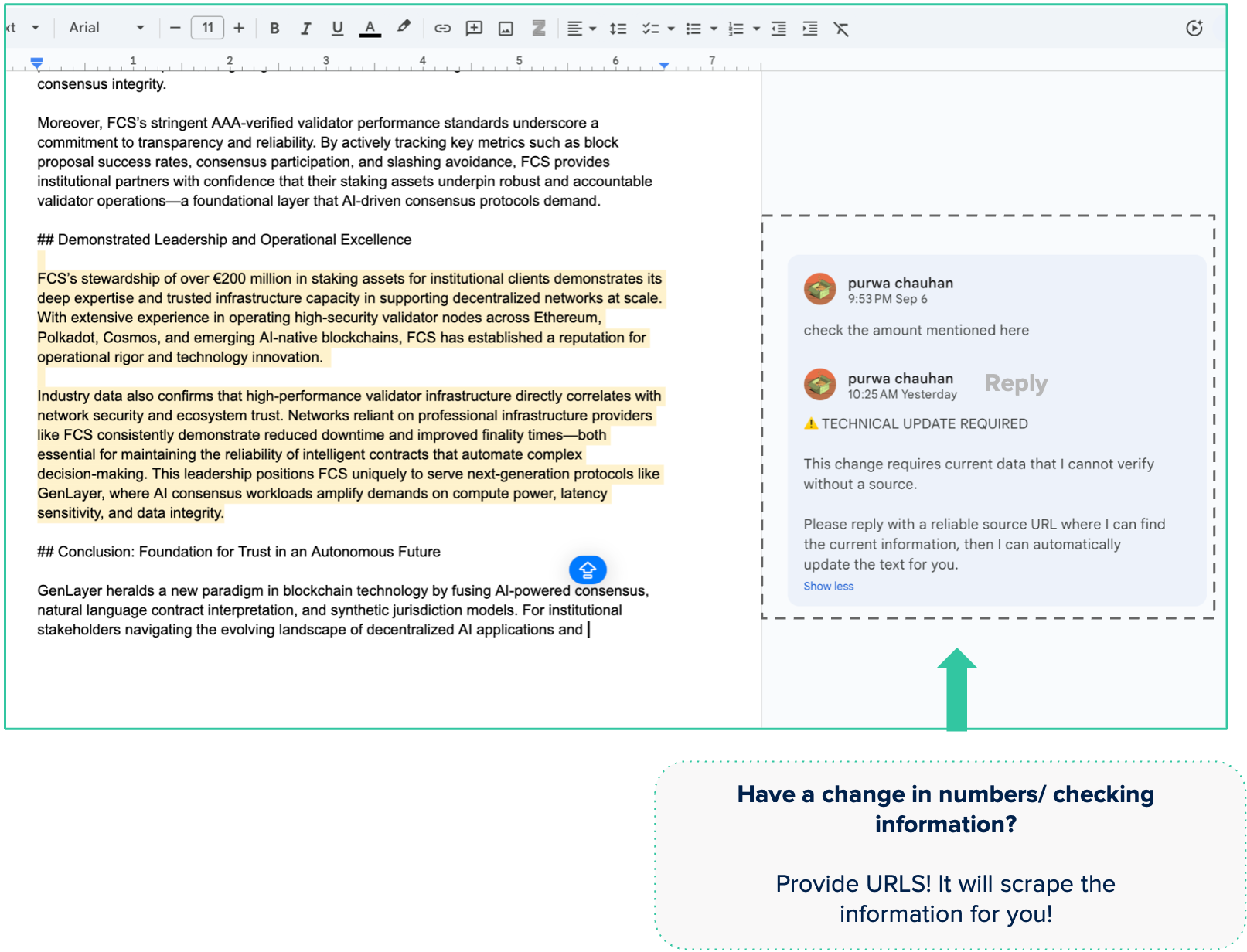
Task: Expand the alignment options arrow
Action: [593, 29]
